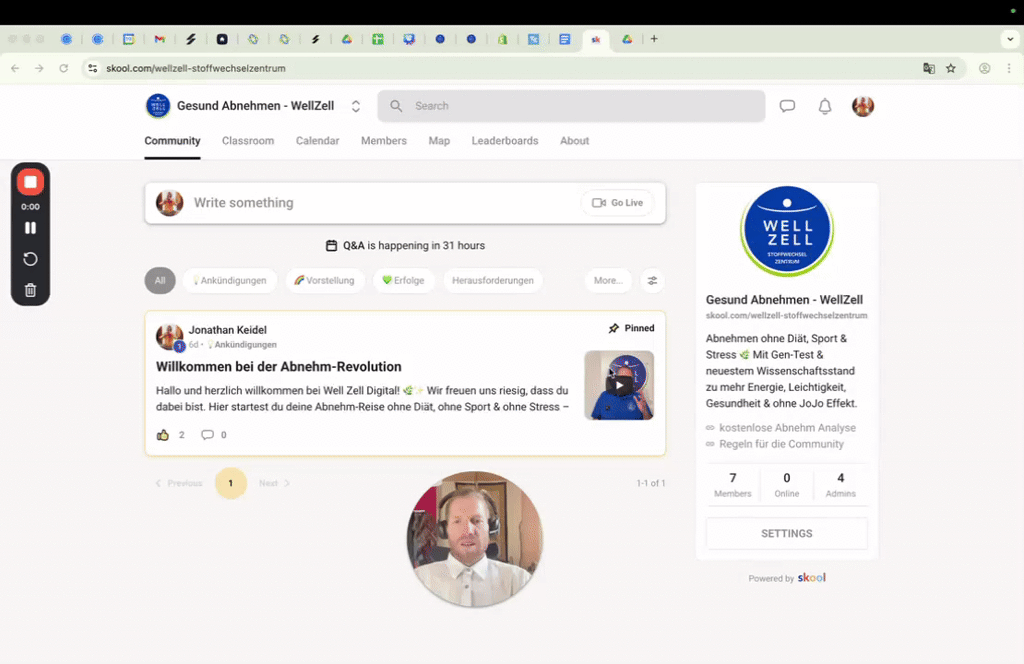
Task: Filter posts by Erfolge
Action: click(404, 281)
